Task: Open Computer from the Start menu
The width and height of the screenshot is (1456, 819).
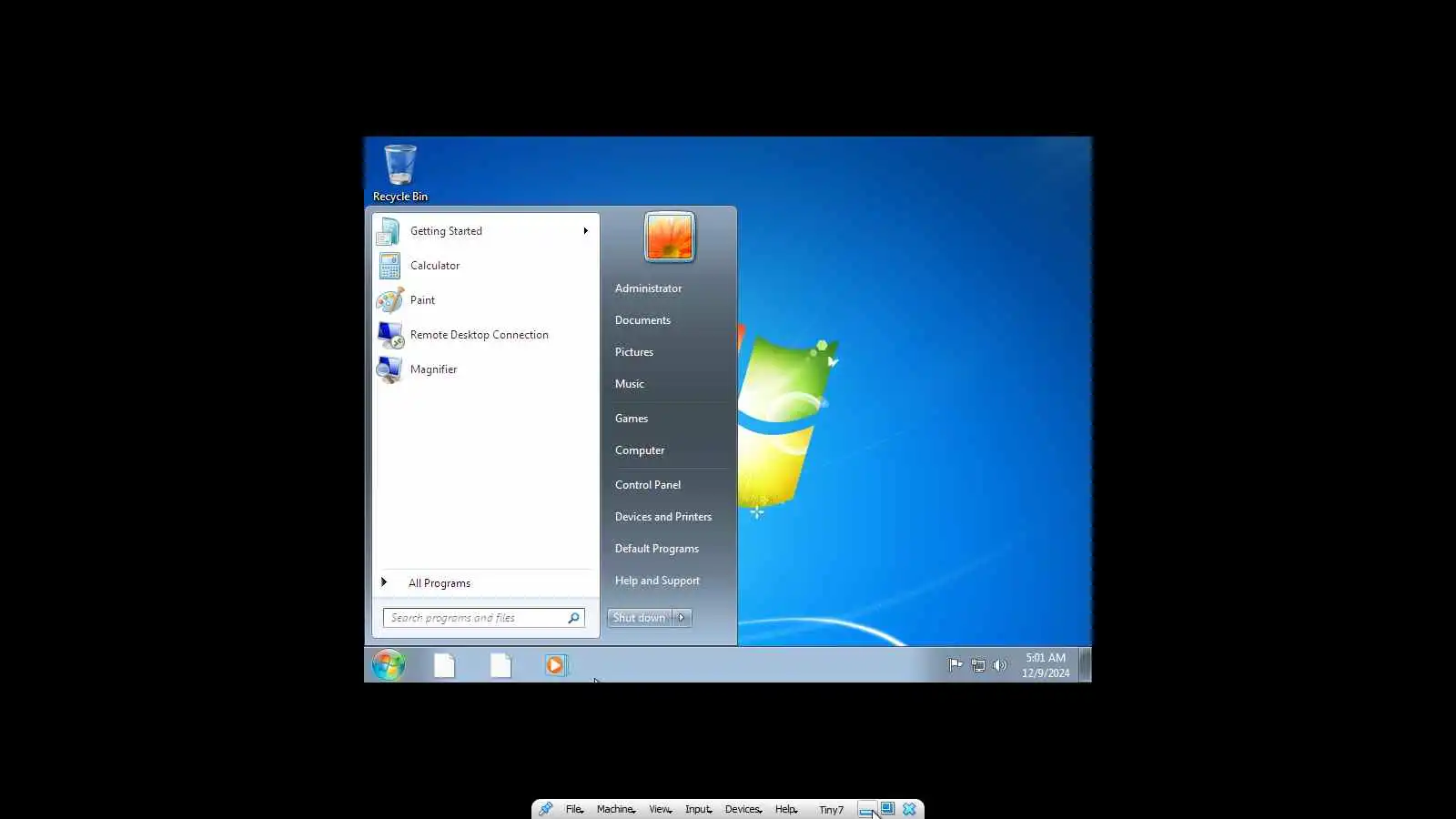Action: pos(640,450)
